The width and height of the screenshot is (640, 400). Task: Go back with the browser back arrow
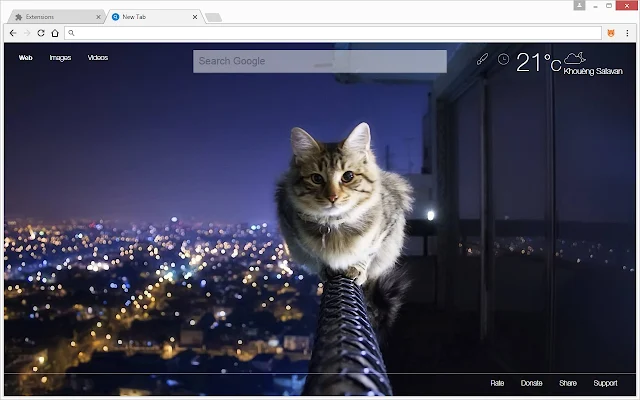pos(13,33)
